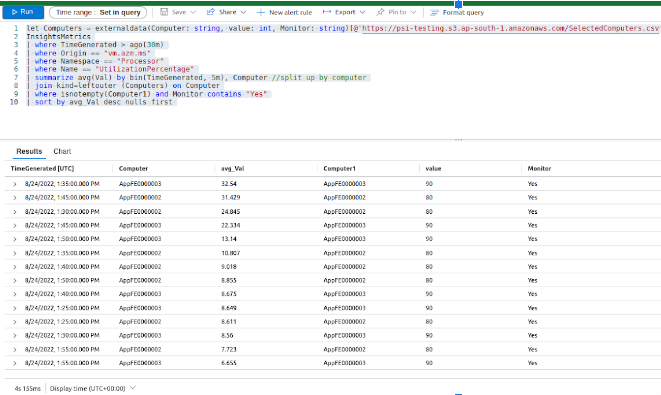The image size is (661, 395).
Task: Click the Computer1 column header
Action: point(339,168)
